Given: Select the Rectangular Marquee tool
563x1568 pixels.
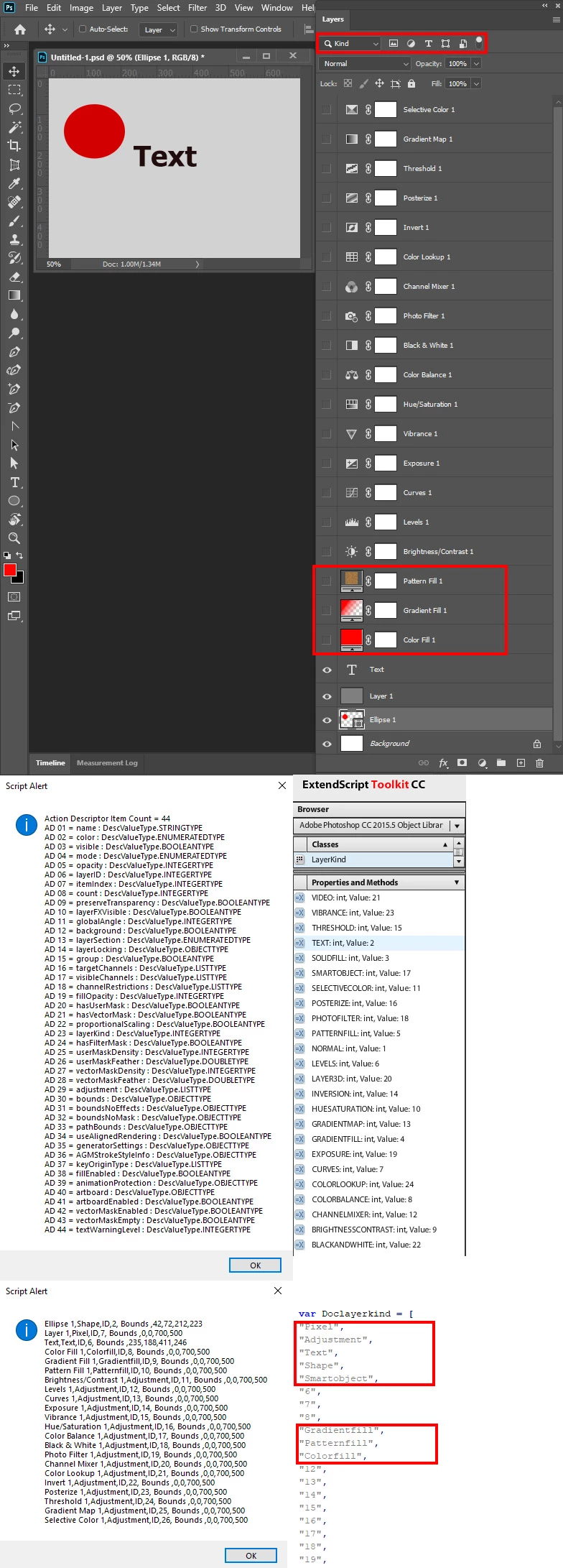Looking at the screenshot, I should [x=14, y=90].
